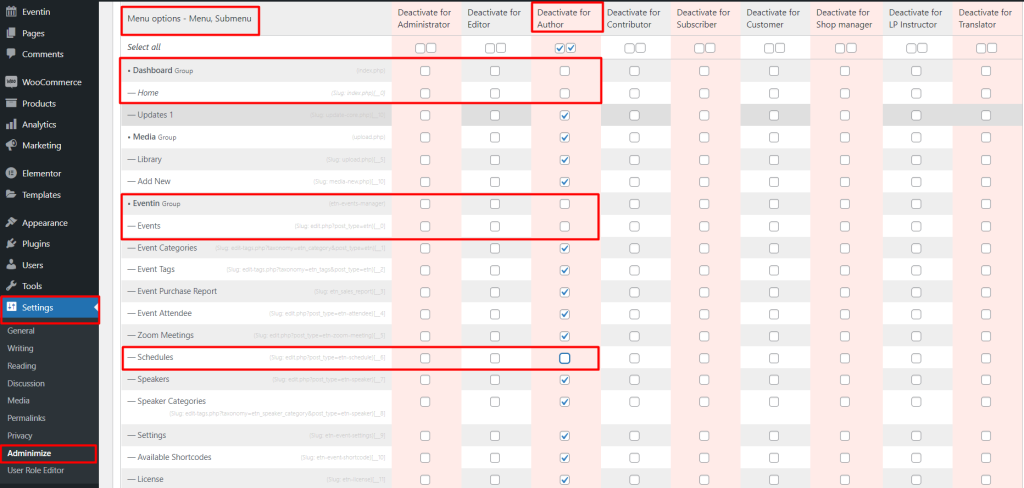Check Speakers for LP Instructor
The height and width of the screenshot is (488, 1024).
pos(916,380)
